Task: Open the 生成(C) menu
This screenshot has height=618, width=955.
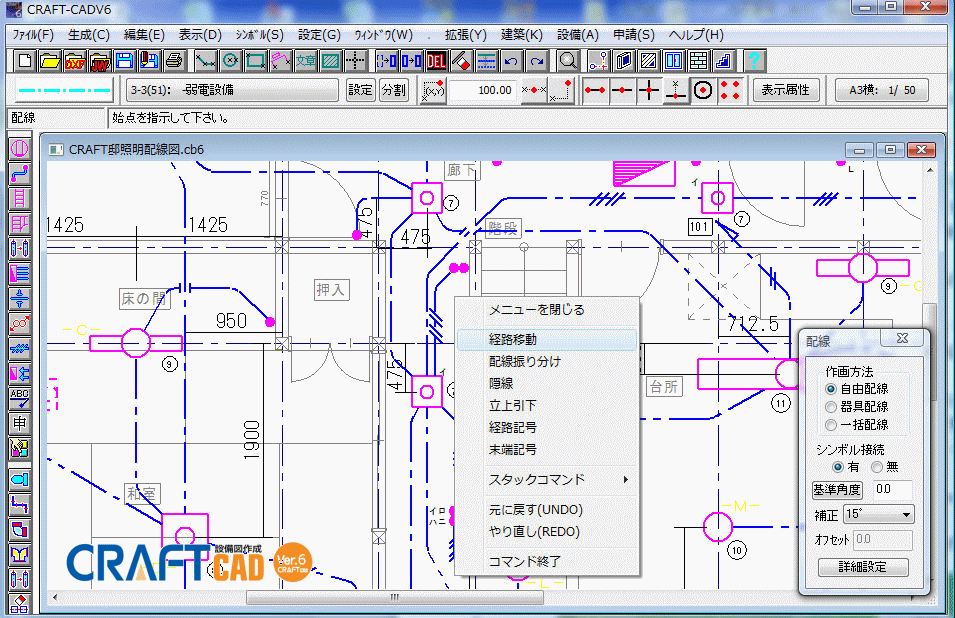Action: coord(89,35)
